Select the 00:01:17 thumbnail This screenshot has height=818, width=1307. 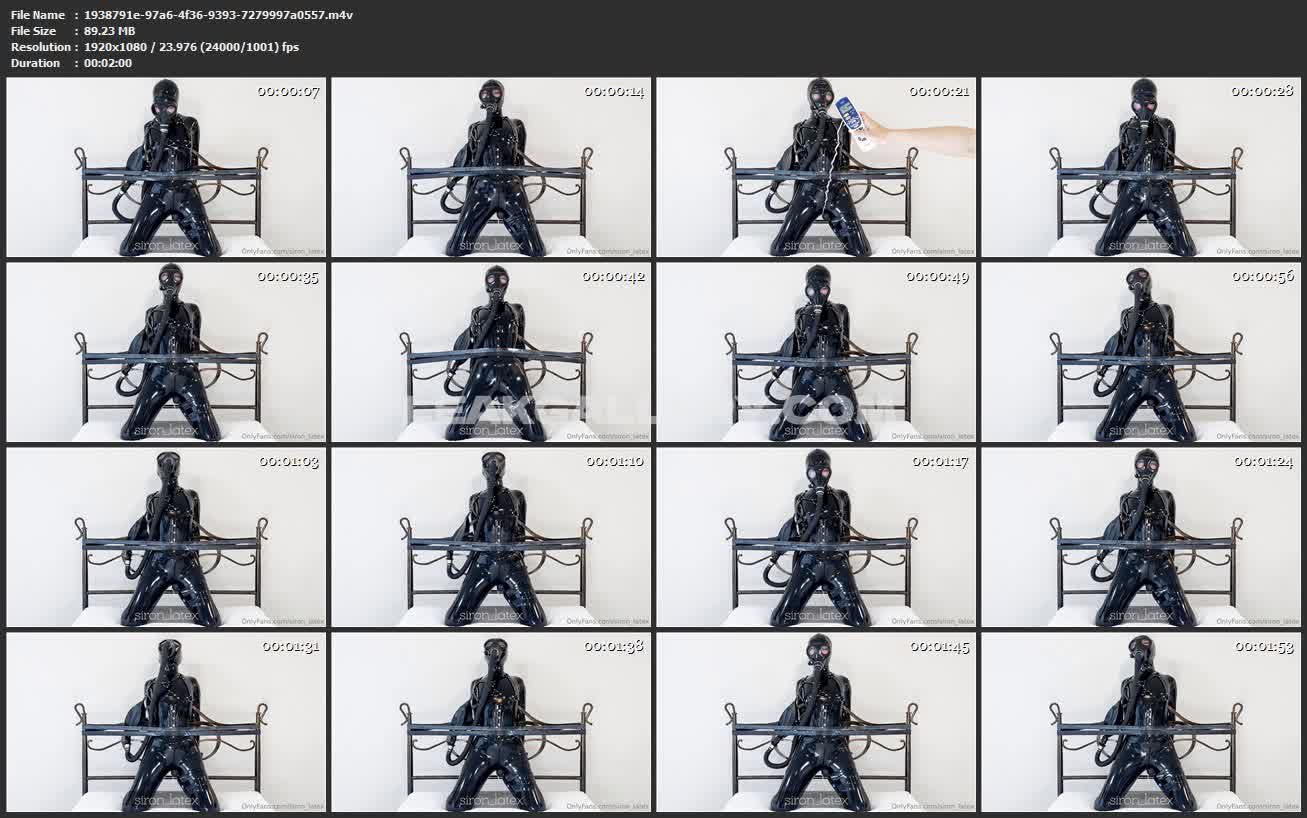click(816, 537)
